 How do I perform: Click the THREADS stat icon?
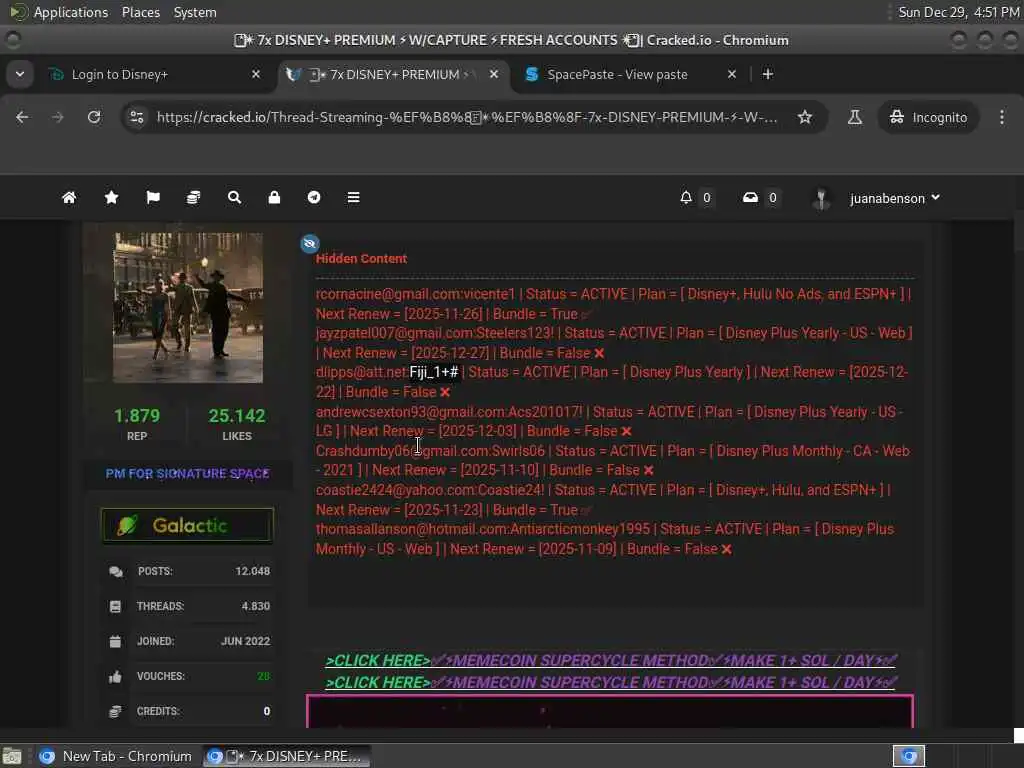[x=115, y=606]
